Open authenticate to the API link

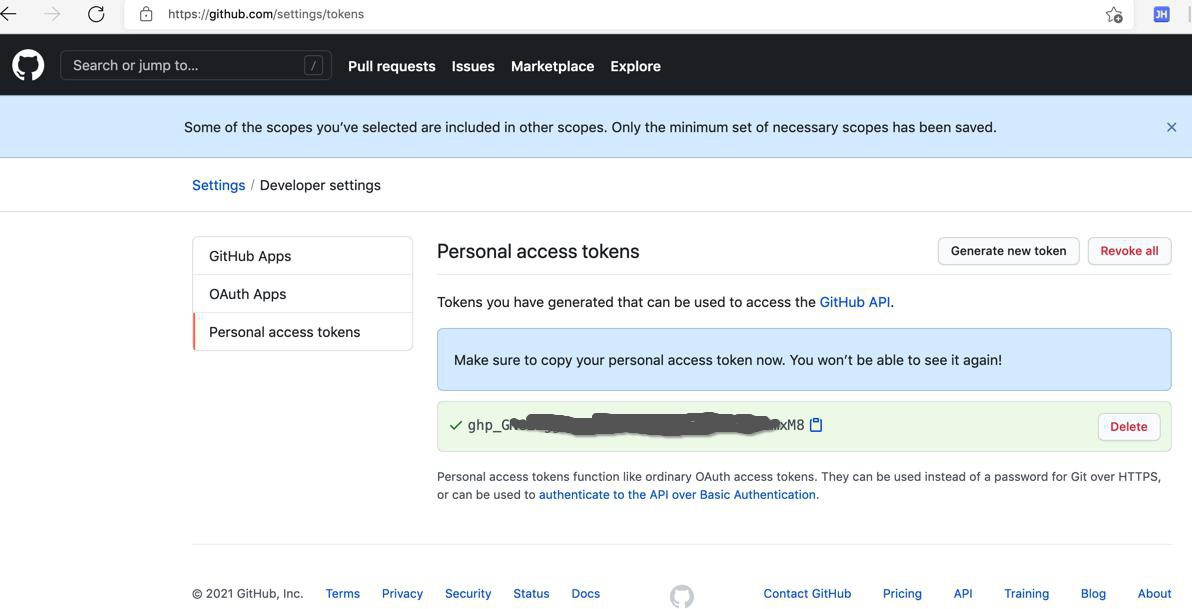click(678, 494)
